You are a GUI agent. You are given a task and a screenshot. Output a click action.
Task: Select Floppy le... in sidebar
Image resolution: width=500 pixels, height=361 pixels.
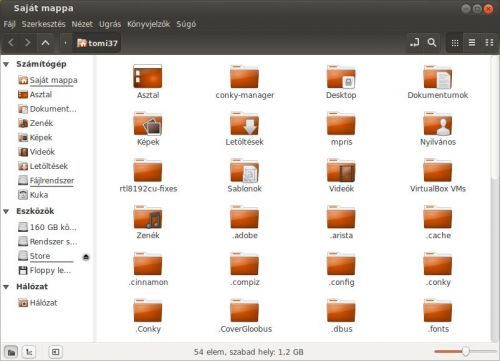pyautogui.click(x=45, y=270)
